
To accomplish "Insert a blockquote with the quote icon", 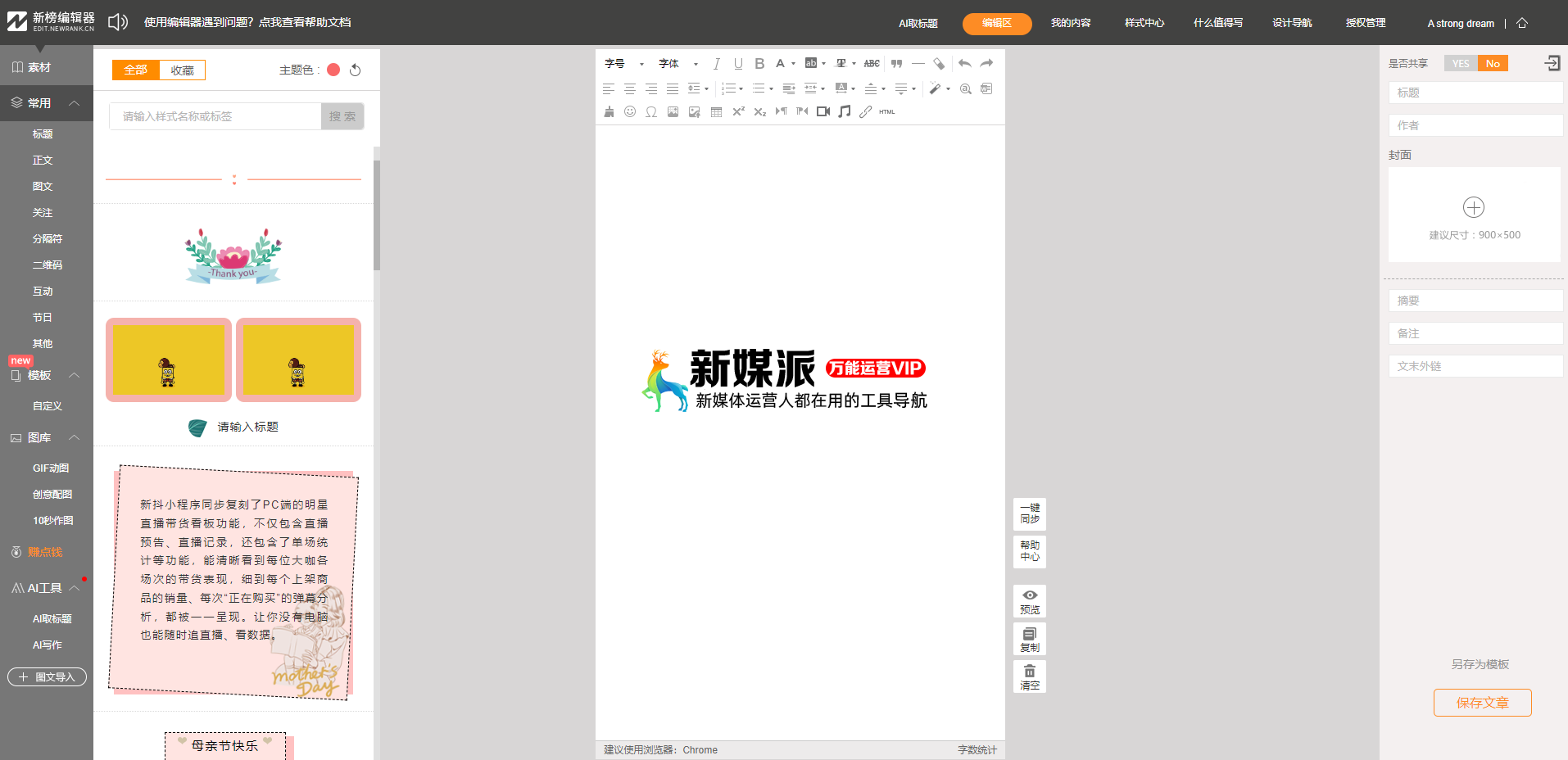I will coord(896,64).
